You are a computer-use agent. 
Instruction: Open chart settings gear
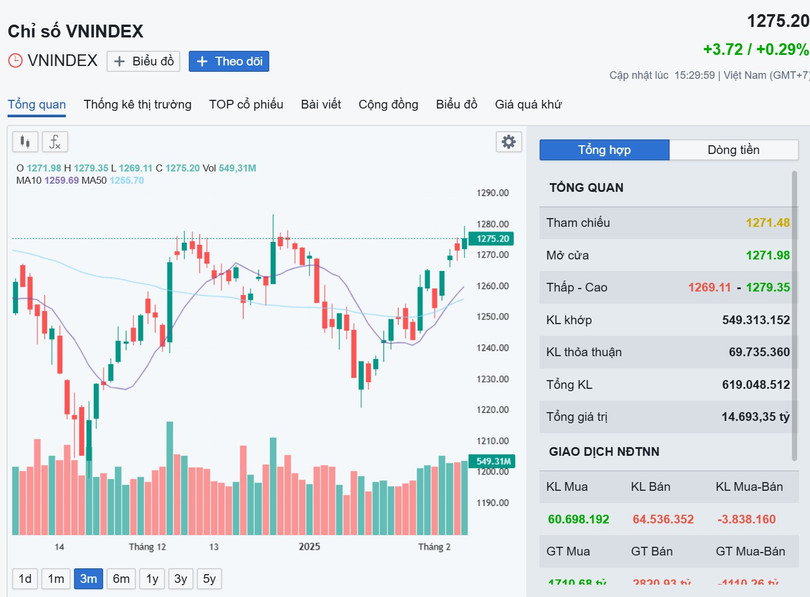[x=509, y=142]
